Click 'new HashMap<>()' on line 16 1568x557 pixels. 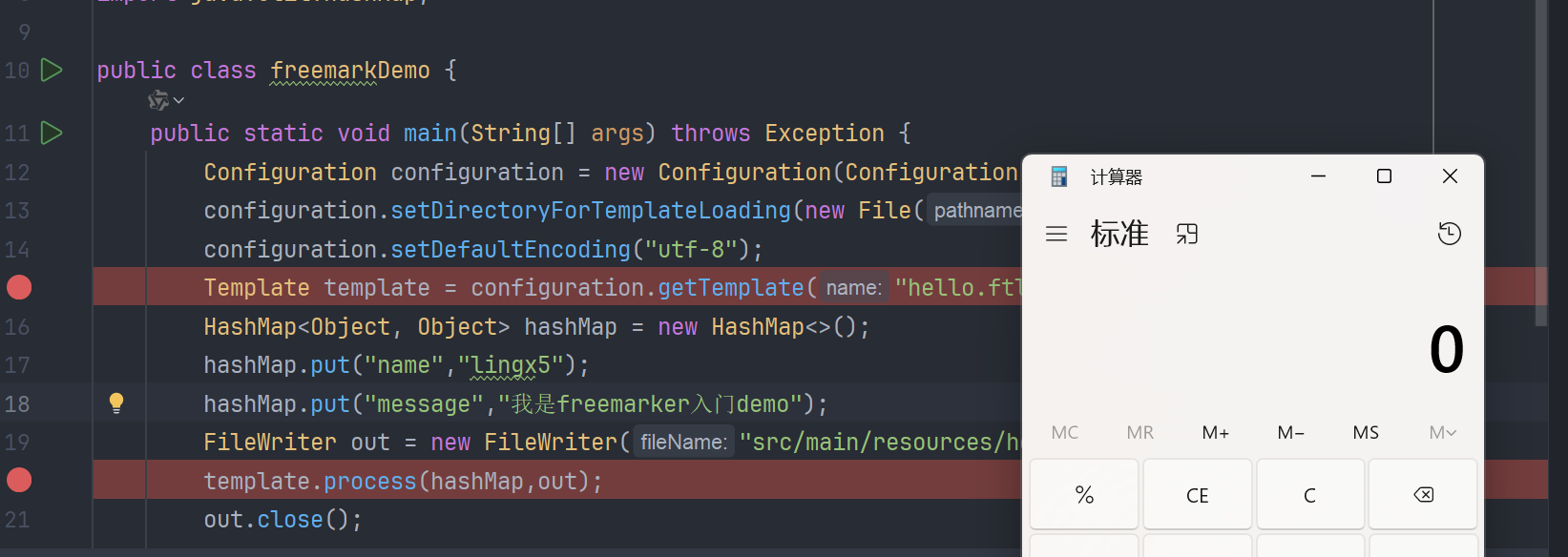pyautogui.click(x=758, y=327)
